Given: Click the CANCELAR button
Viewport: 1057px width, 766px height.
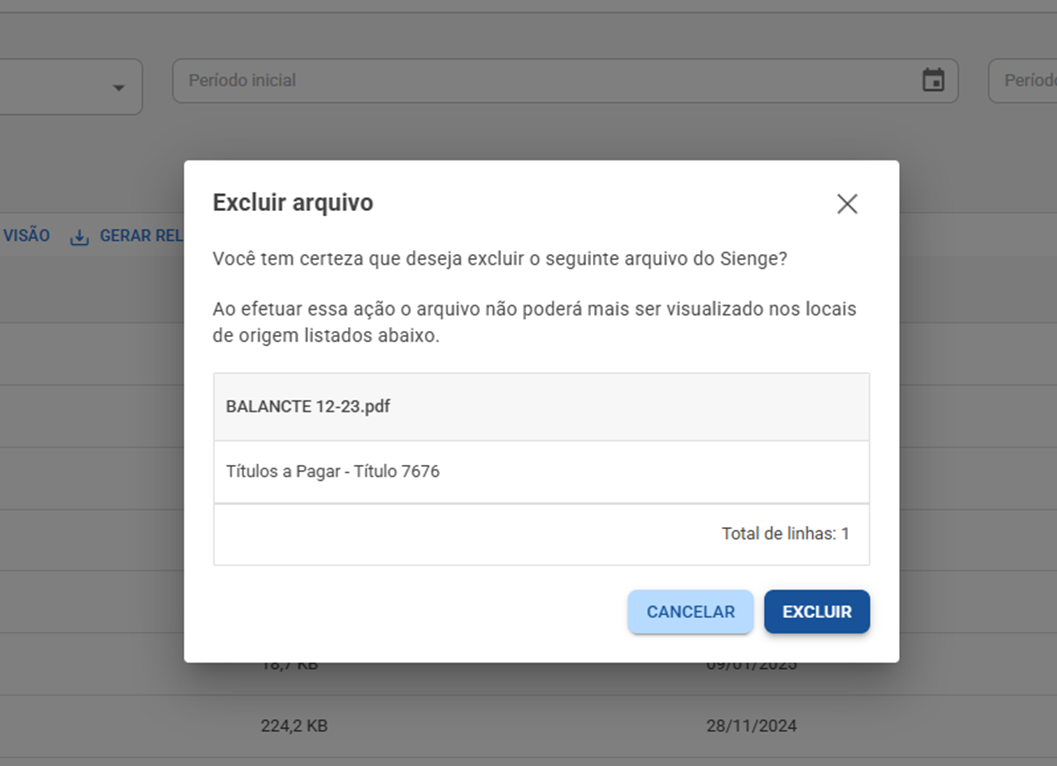Looking at the screenshot, I should click(690, 612).
